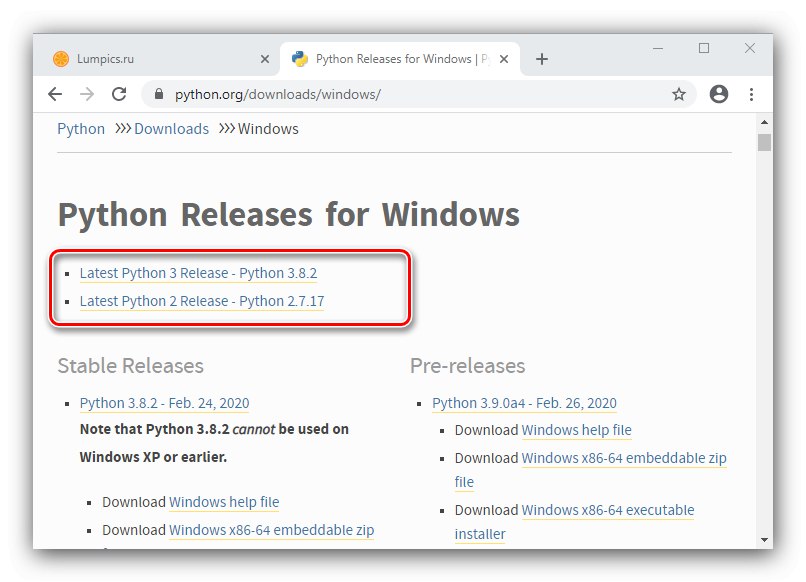
Task: Click the Pre-releases heading
Action: coord(468,366)
